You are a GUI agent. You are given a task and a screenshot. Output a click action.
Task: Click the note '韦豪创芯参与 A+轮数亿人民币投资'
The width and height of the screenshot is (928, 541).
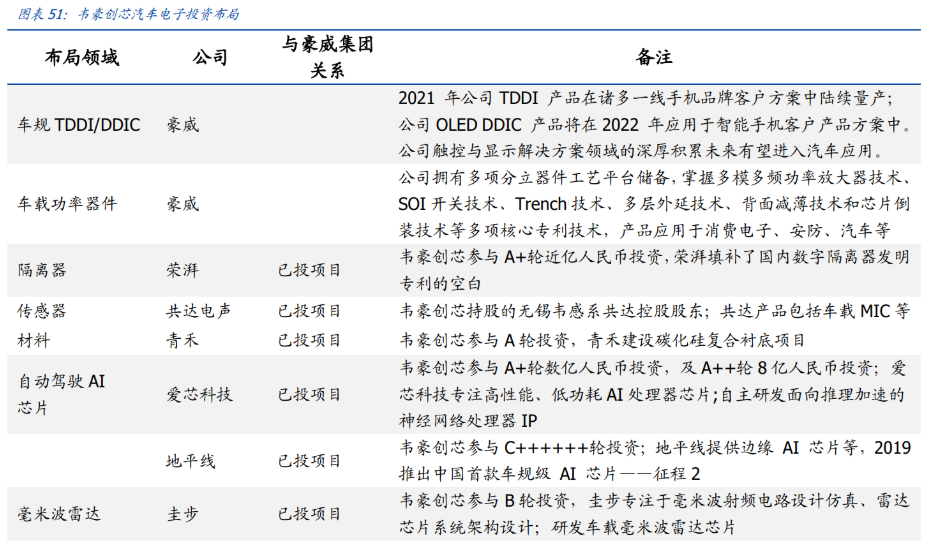pyautogui.click(x=653, y=368)
